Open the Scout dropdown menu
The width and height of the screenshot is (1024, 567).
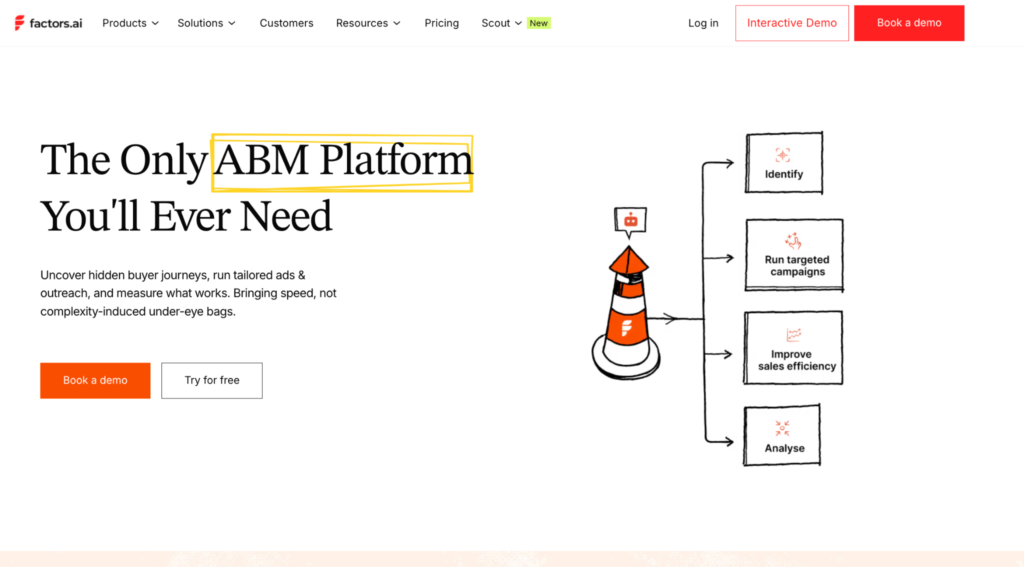[x=502, y=23]
